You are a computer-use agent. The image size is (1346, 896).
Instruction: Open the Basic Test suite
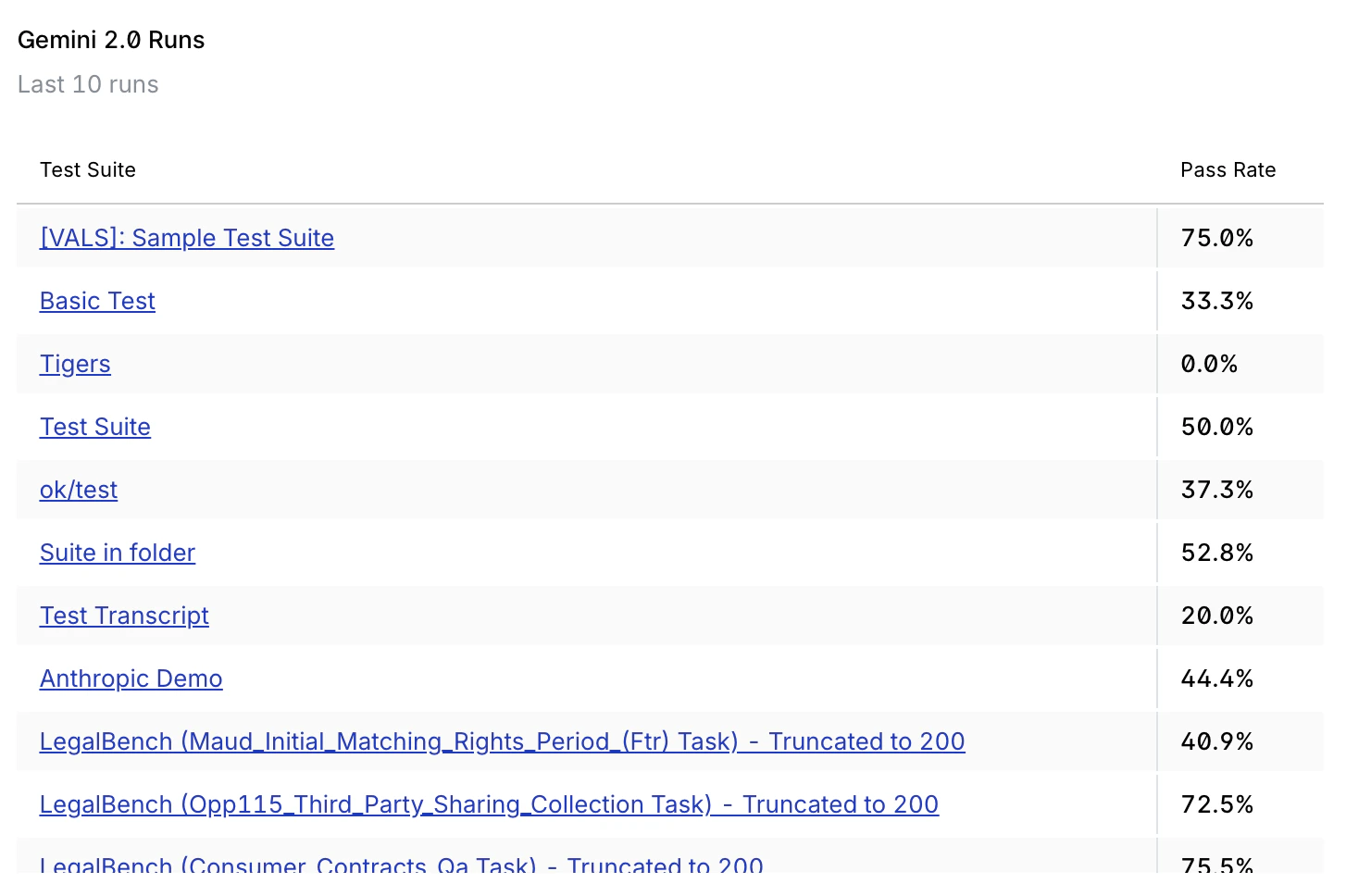pos(97,301)
